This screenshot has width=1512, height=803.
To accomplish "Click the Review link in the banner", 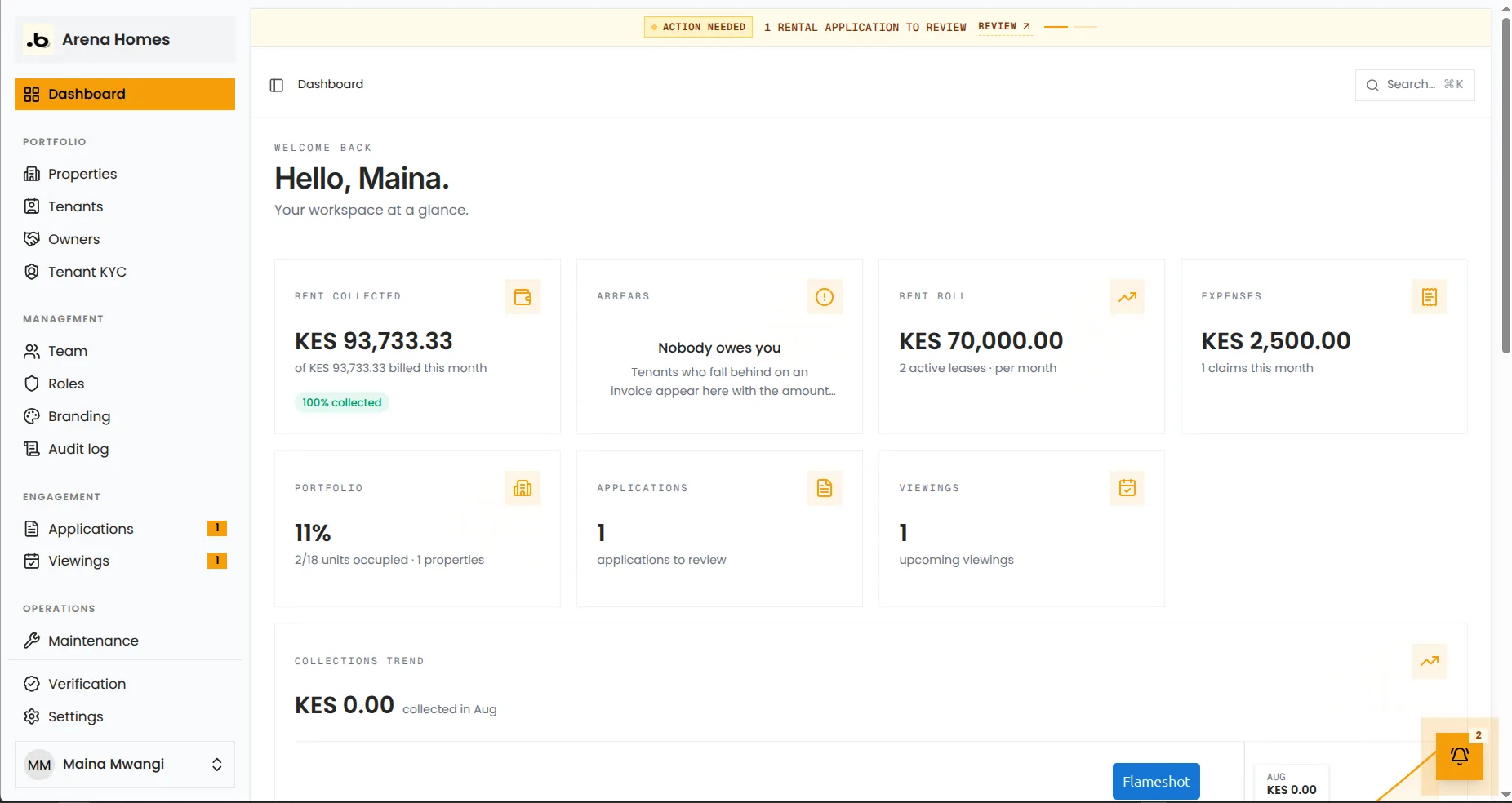I will 1004,27.
